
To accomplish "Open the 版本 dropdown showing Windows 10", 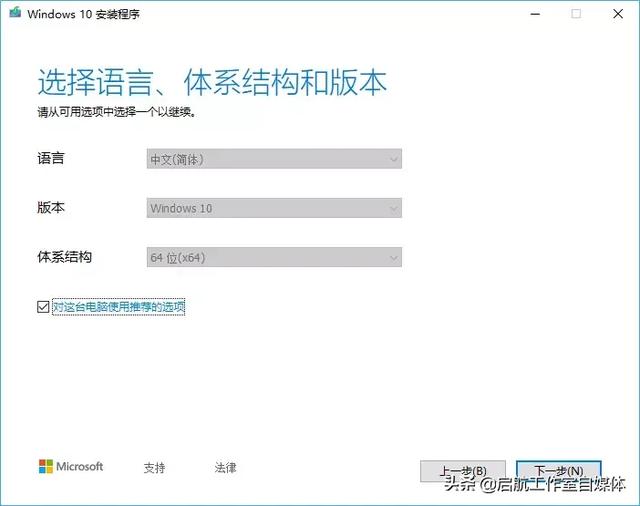I will click(274, 208).
